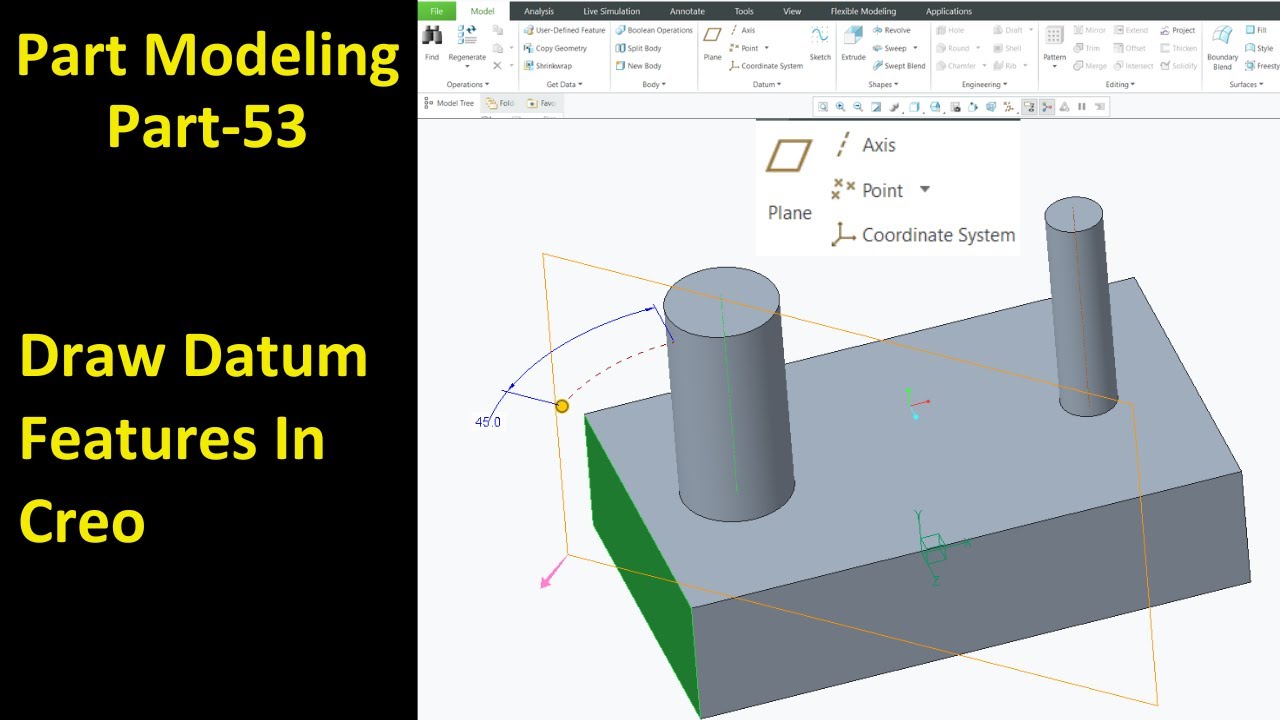1280x720 pixels.
Task: Click the Repaint icon in graphics toolbar
Action: tap(876, 107)
